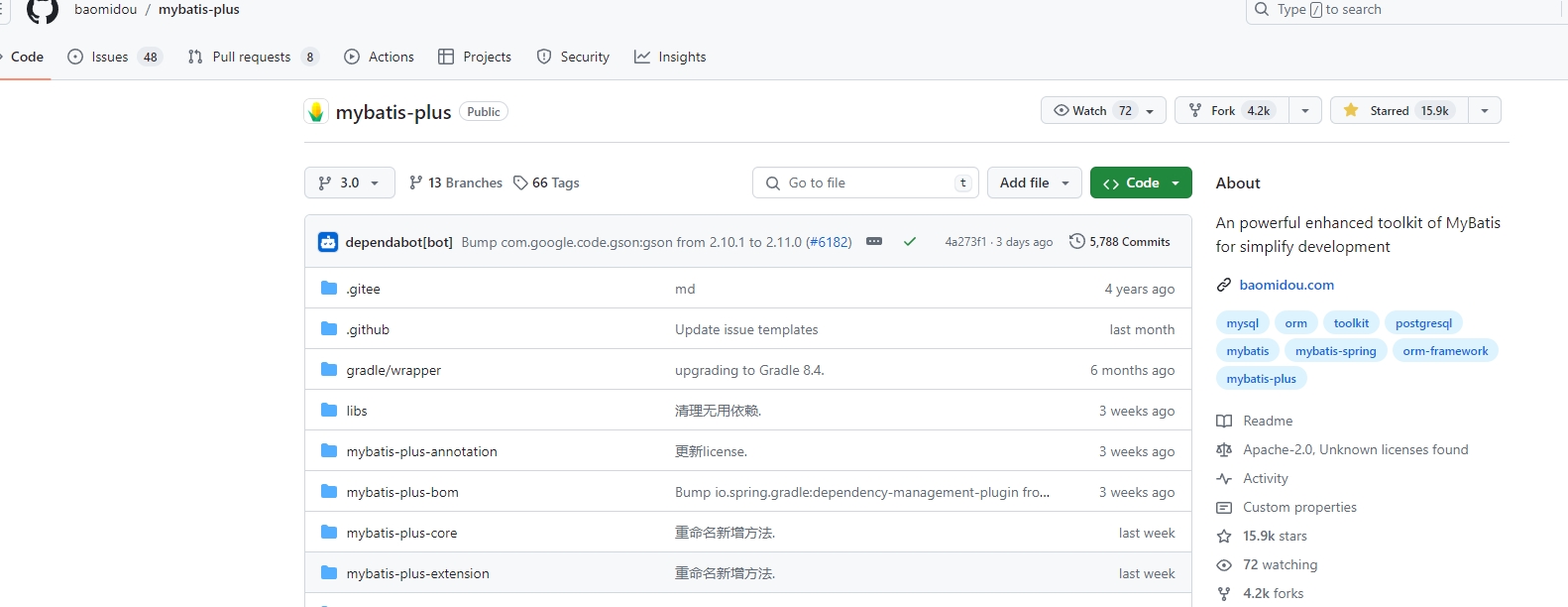Open the Fork options dropdown arrow

tap(1305, 110)
